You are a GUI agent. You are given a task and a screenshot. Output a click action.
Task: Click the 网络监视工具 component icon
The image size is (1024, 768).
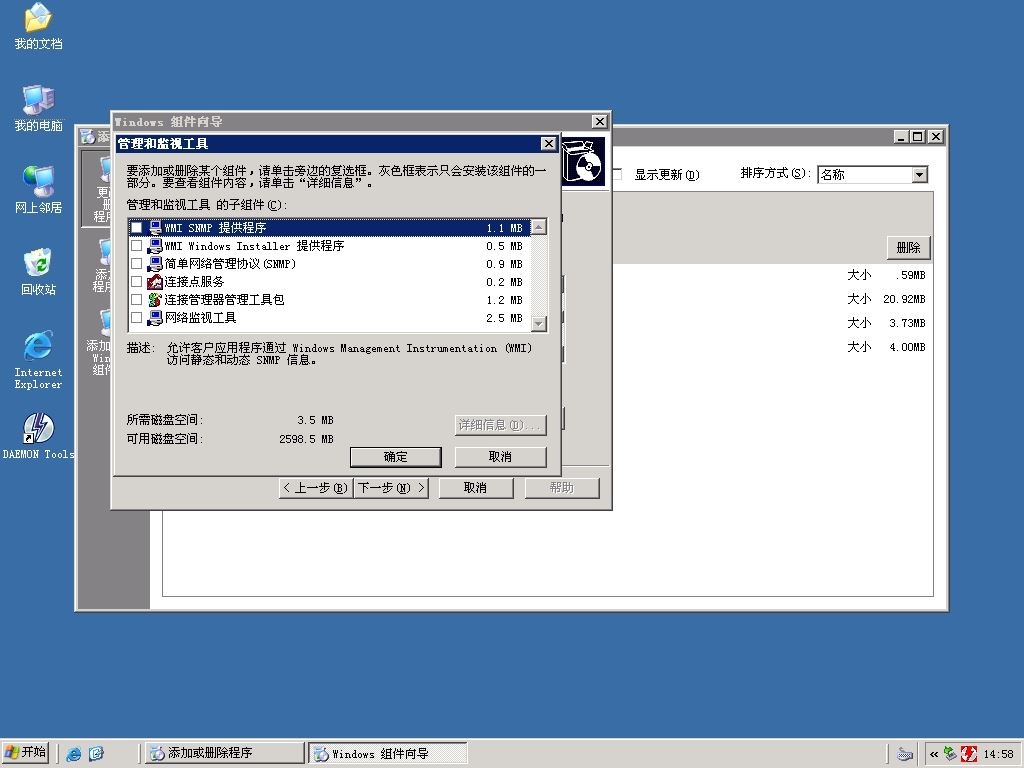point(155,318)
